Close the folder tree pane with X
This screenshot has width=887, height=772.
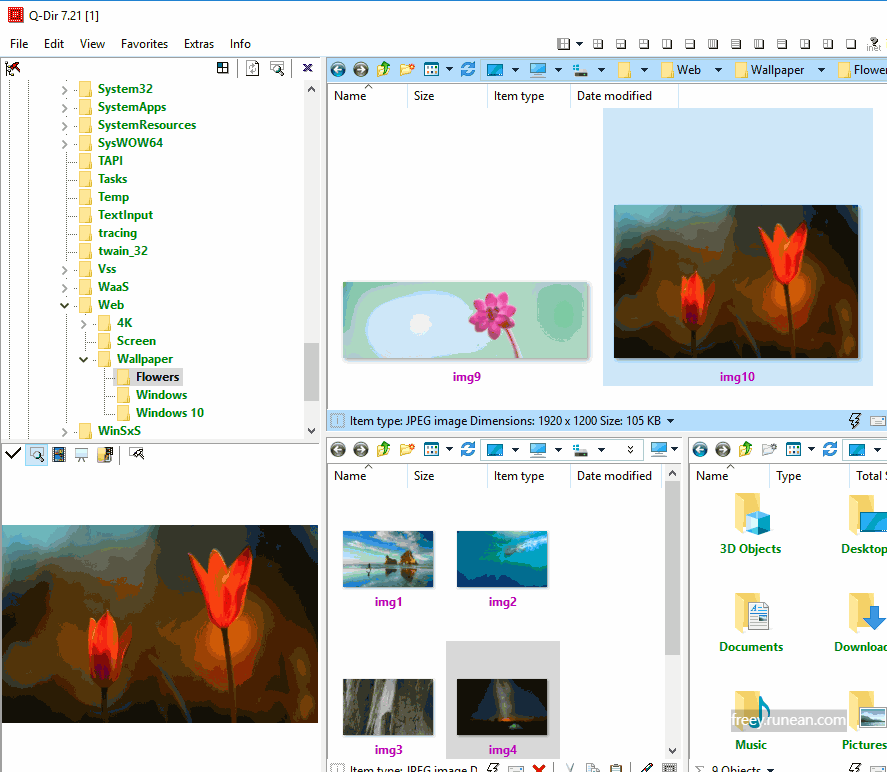coord(308,68)
